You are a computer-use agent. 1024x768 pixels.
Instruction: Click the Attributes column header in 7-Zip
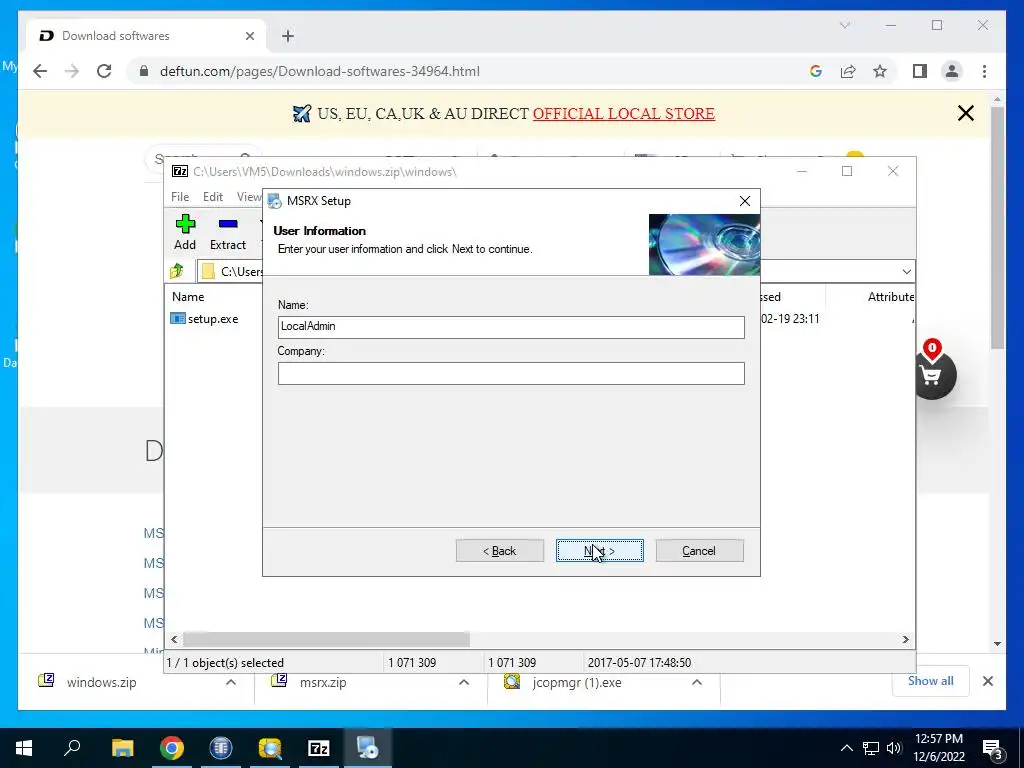pyautogui.click(x=890, y=296)
